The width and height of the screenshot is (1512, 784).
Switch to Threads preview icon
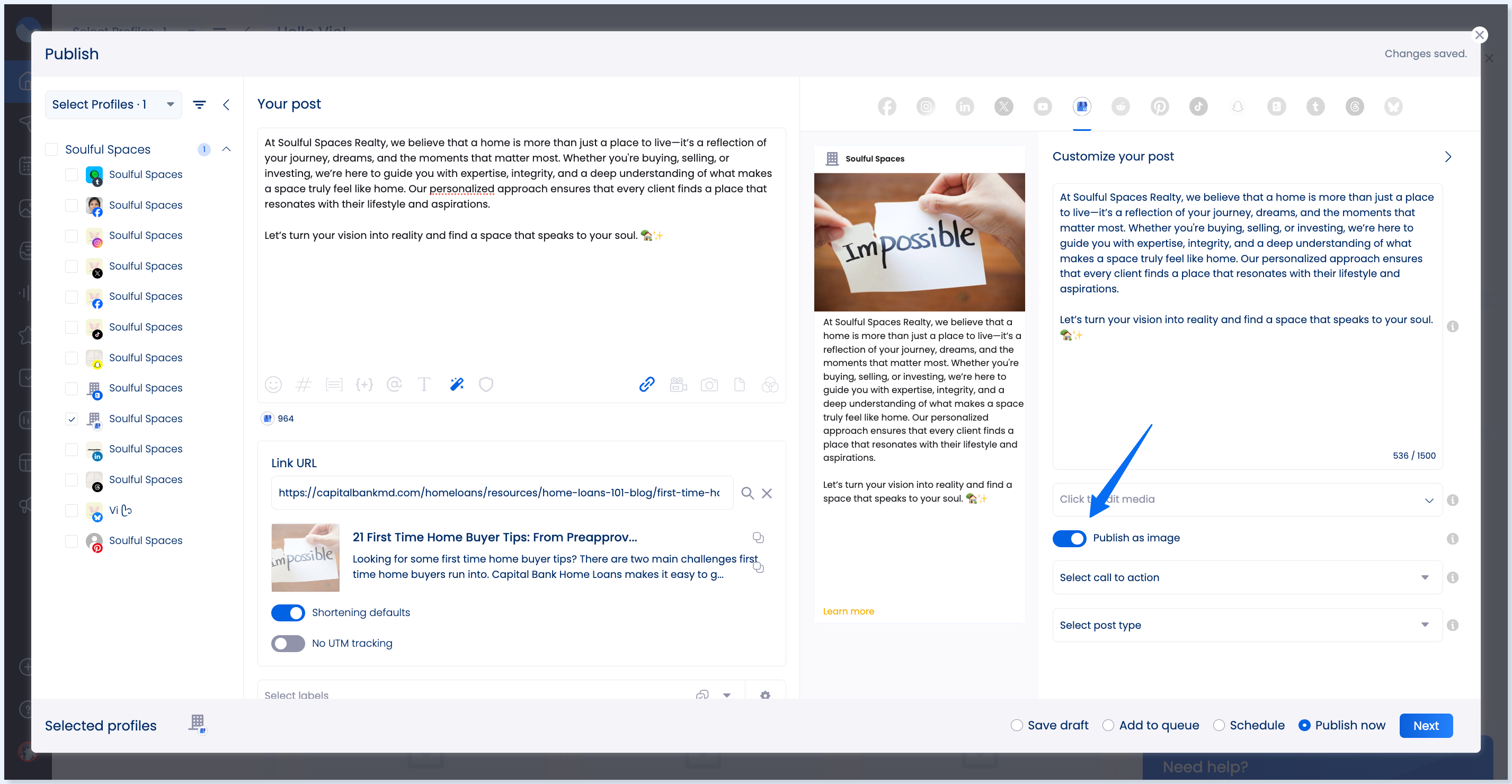click(x=1354, y=106)
